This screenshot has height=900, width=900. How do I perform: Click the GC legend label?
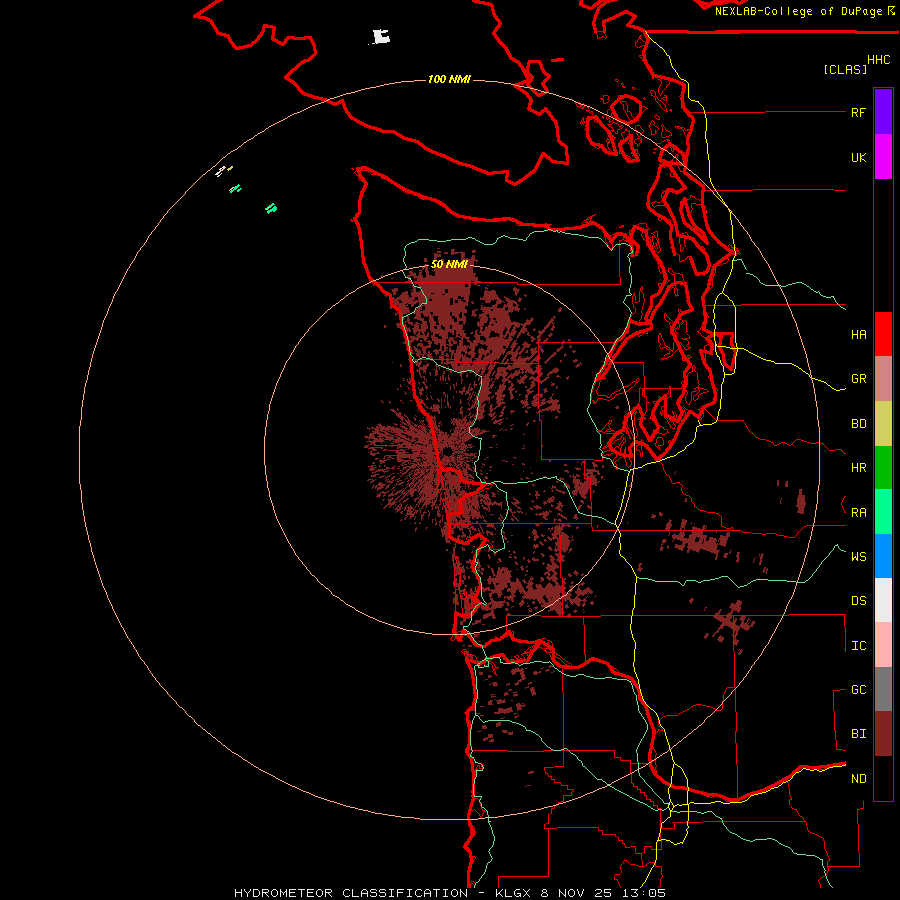click(x=858, y=689)
